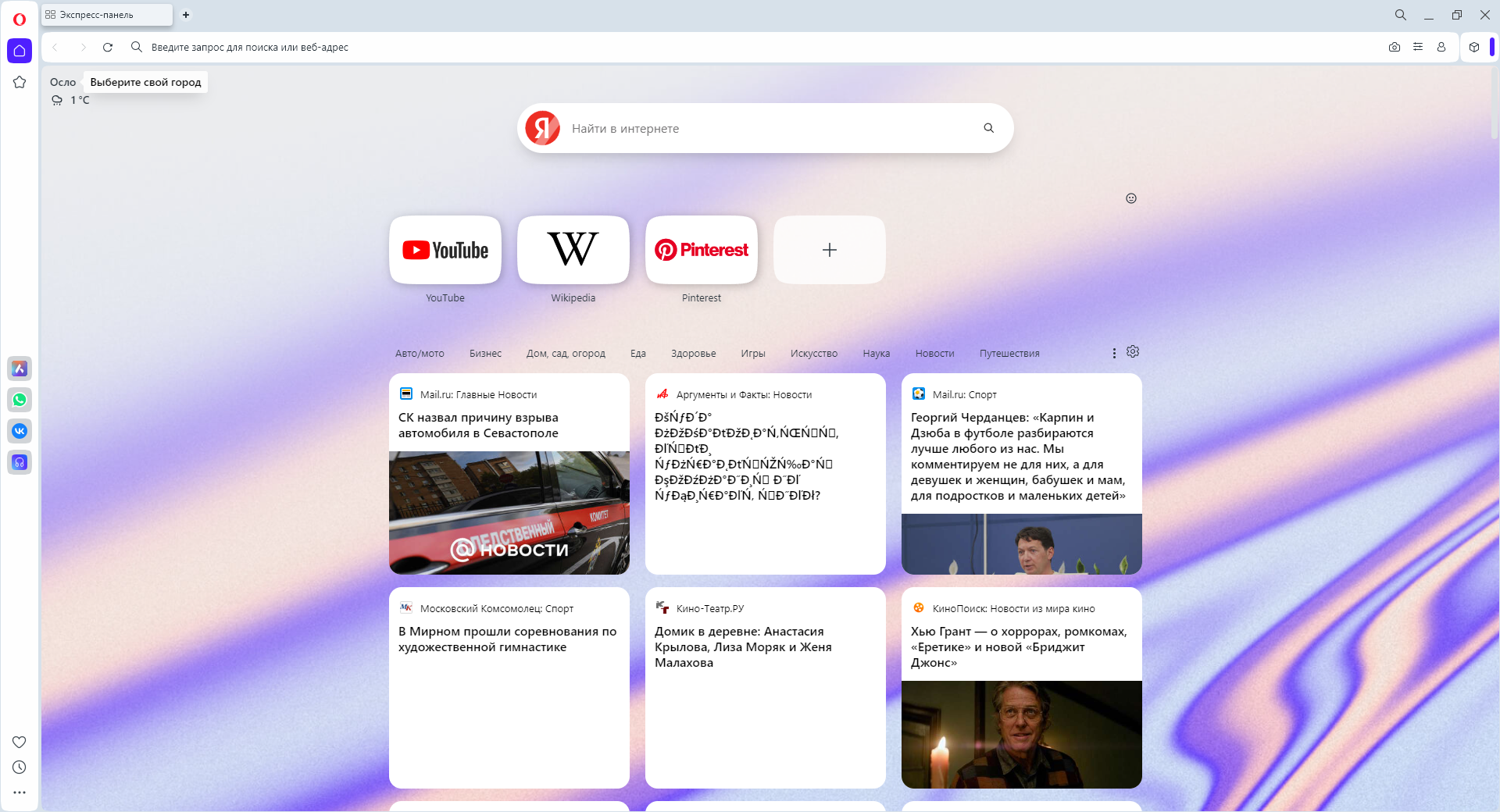Image resolution: width=1500 pixels, height=812 pixels.
Task: Click the Кино-Театр.РУ source label
Action: [x=710, y=608]
